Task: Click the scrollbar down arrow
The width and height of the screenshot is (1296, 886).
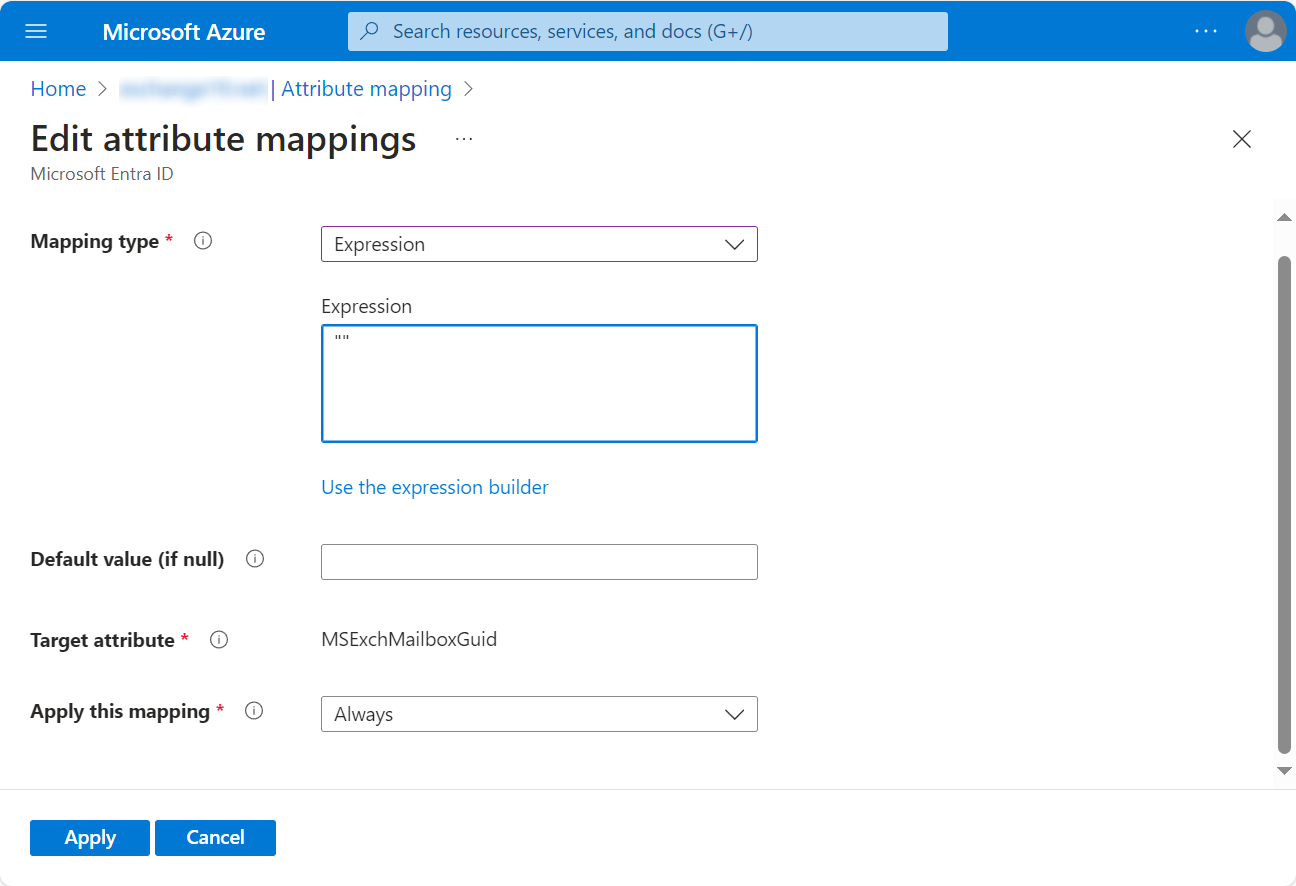Action: click(1284, 770)
